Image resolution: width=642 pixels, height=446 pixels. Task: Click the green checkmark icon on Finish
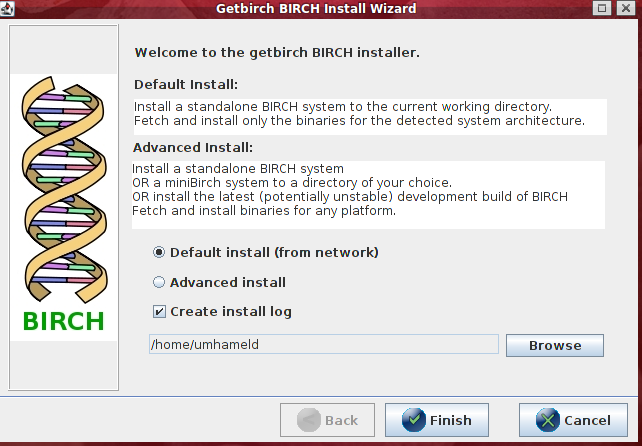tap(413, 420)
